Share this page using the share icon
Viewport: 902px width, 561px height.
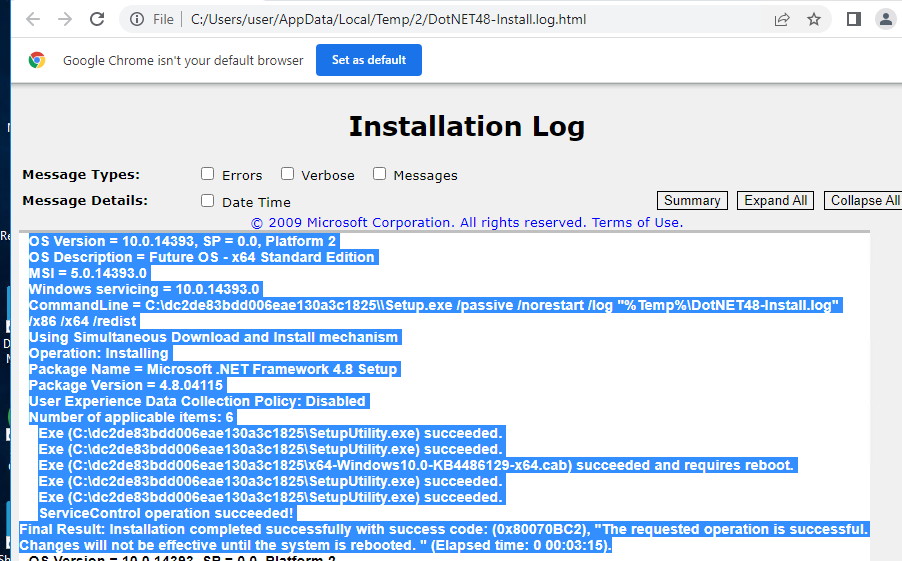(x=782, y=20)
